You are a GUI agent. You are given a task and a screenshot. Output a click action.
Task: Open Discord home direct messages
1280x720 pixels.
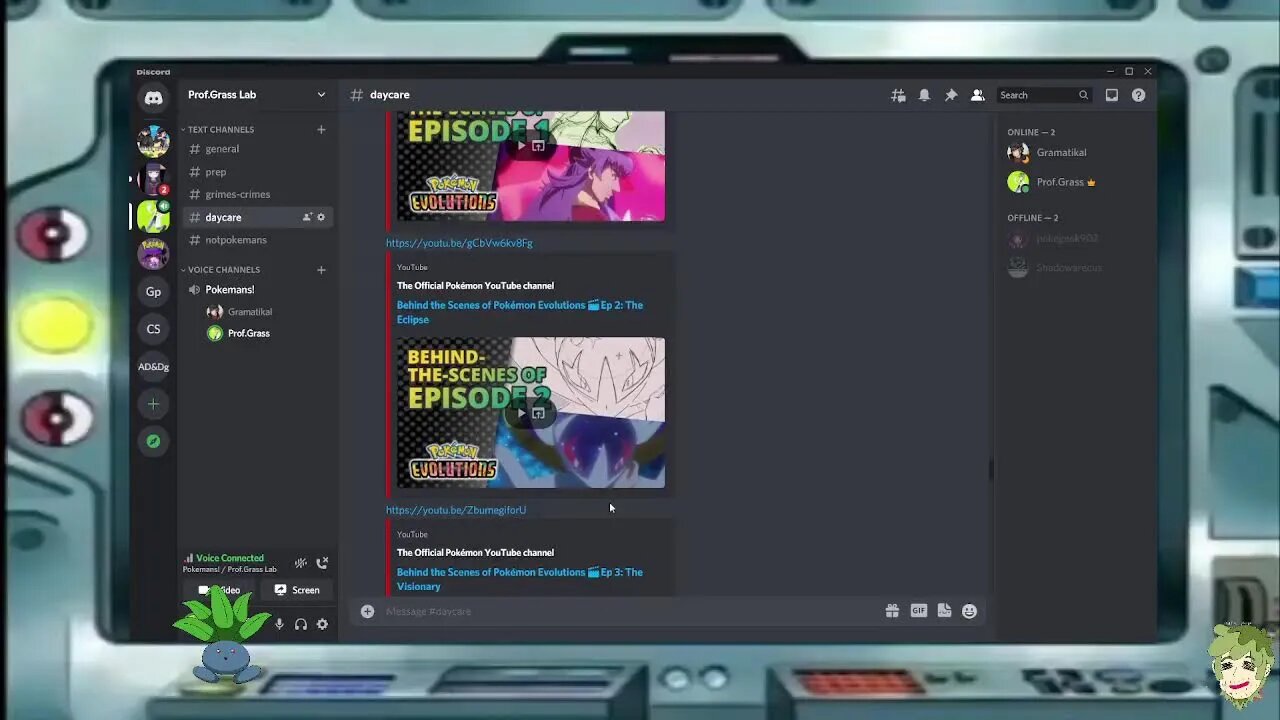click(153, 98)
